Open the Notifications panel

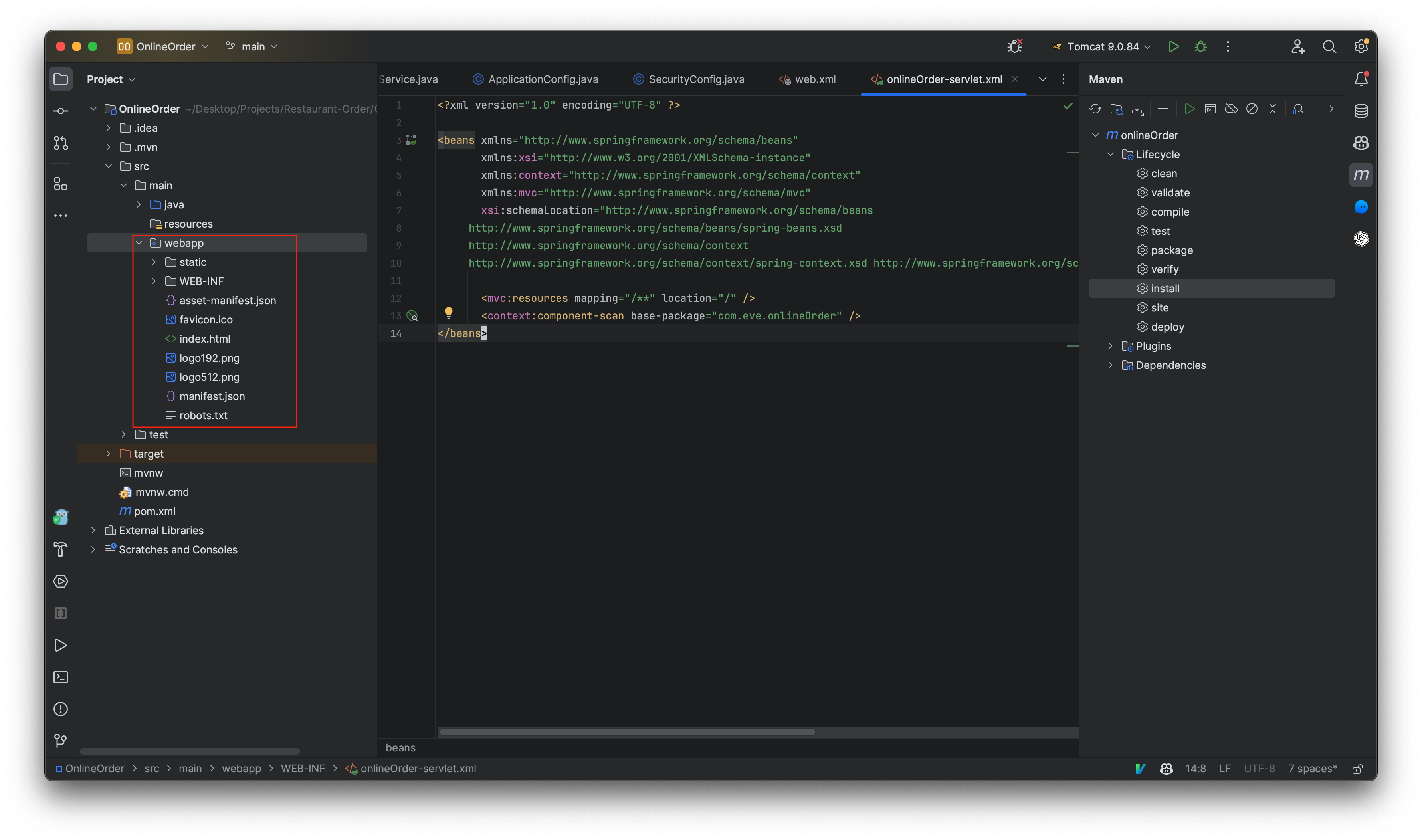1361,79
